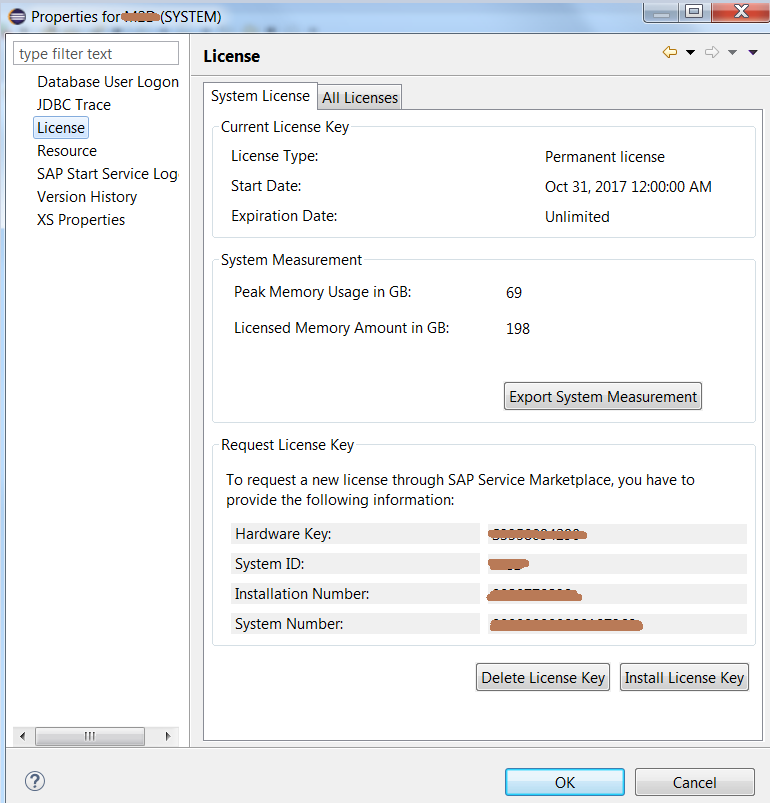This screenshot has height=803, width=770.
Task: Click the 'System ID:' label
Action: (x=269, y=564)
